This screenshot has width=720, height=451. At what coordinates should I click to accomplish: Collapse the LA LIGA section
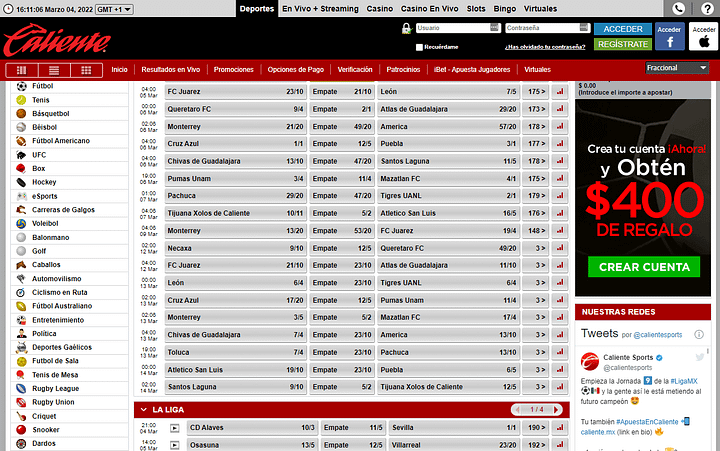click(x=144, y=410)
